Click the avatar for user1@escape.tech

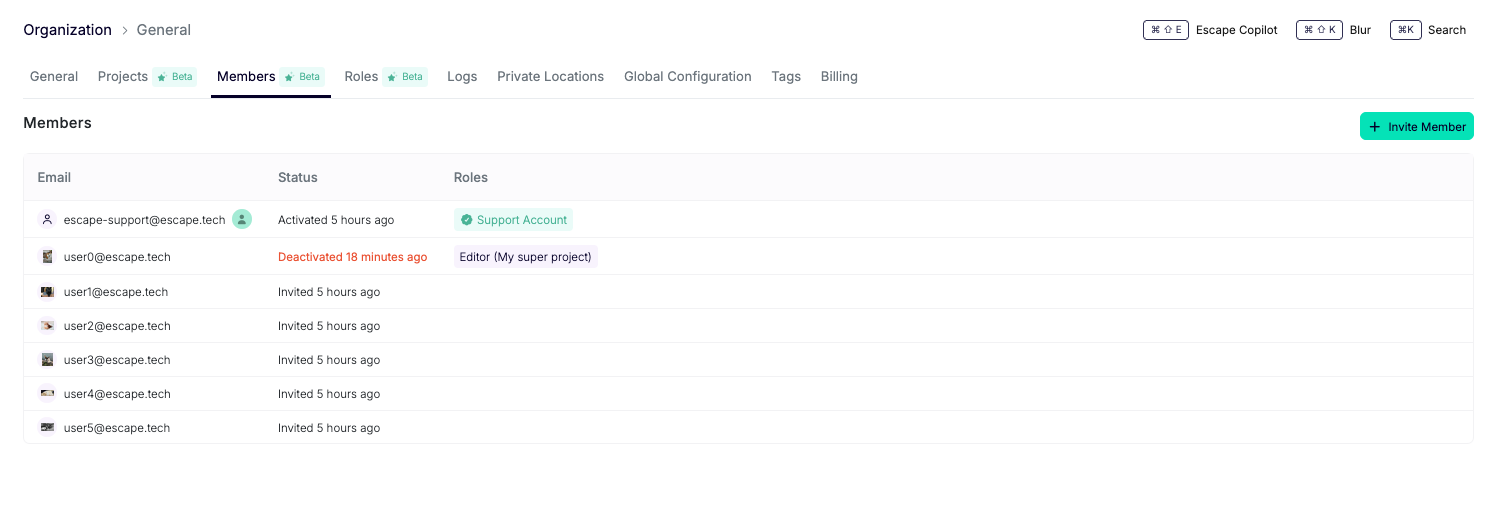[x=47, y=292]
